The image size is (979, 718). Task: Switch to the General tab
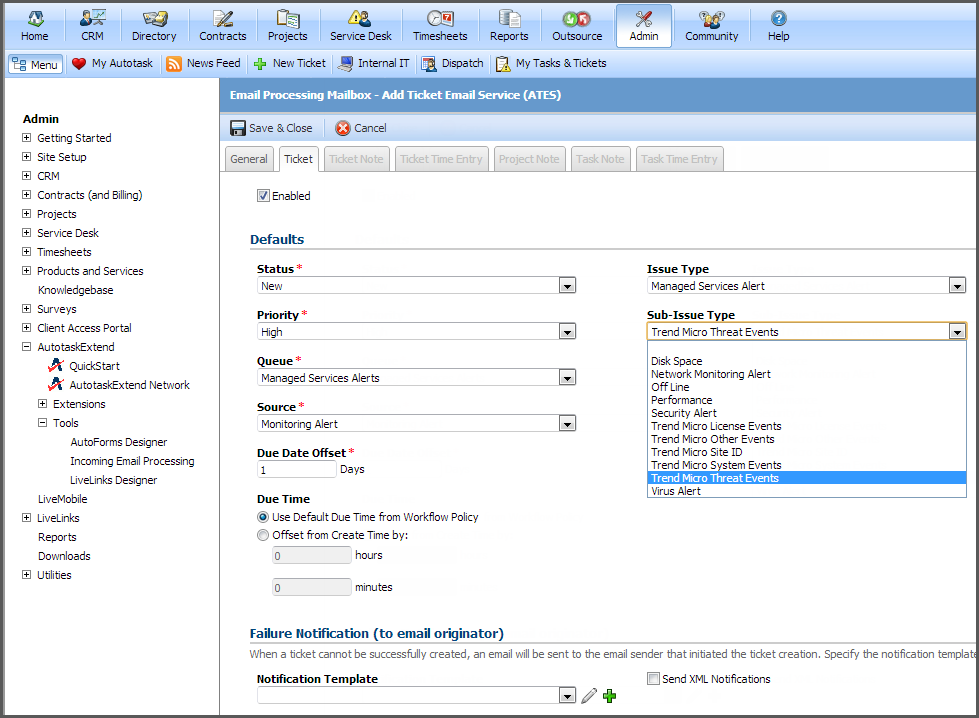[x=249, y=159]
